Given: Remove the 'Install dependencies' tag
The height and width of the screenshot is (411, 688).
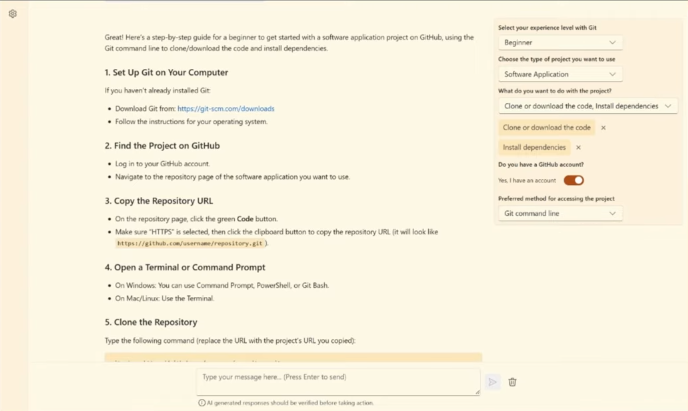Looking at the screenshot, I should pos(578,147).
